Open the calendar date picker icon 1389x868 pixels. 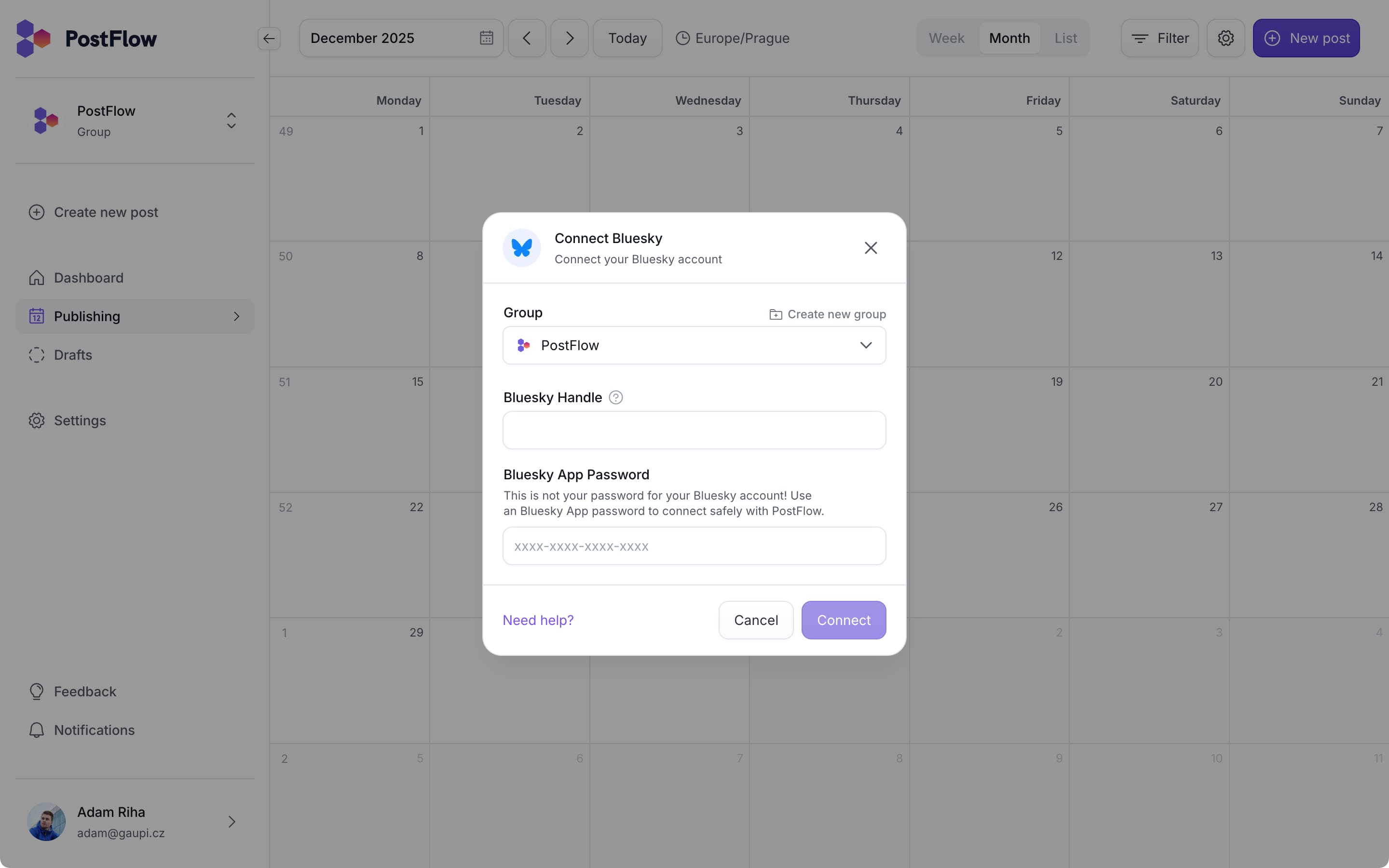click(x=485, y=38)
